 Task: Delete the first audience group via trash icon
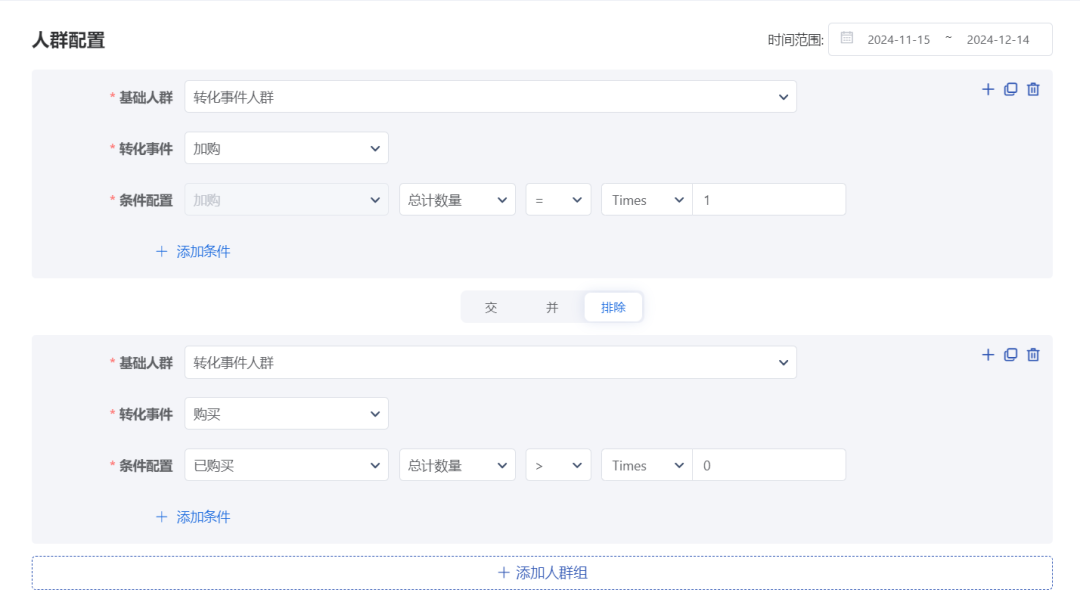[1032, 89]
